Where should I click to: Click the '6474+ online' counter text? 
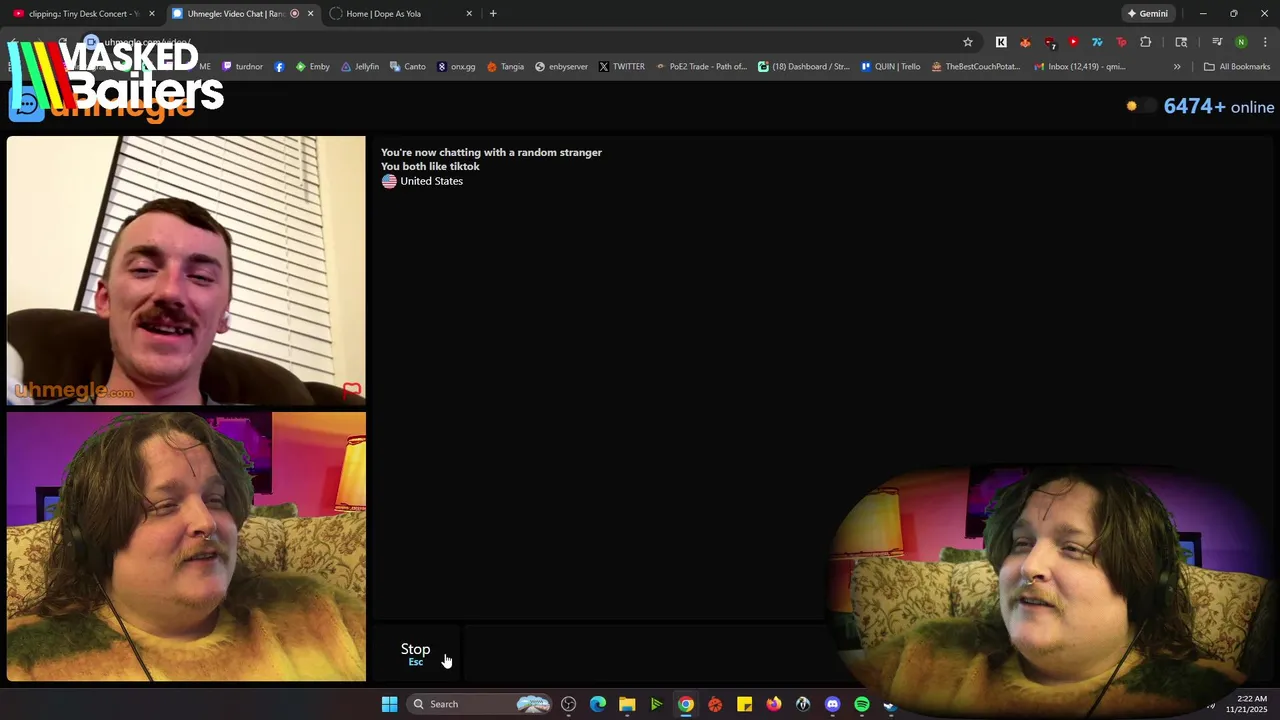(x=1219, y=107)
